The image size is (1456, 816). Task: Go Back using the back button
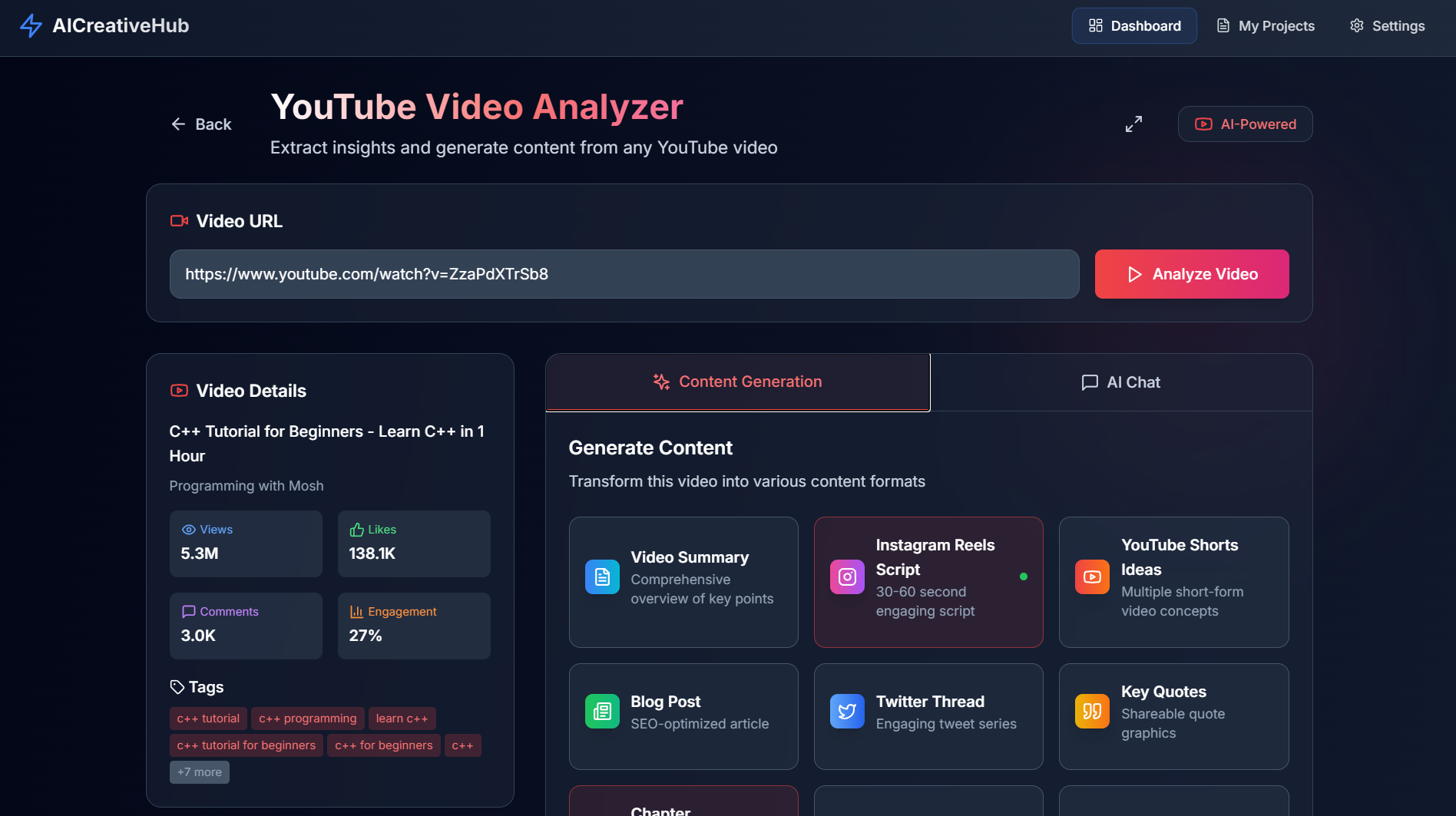(201, 124)
